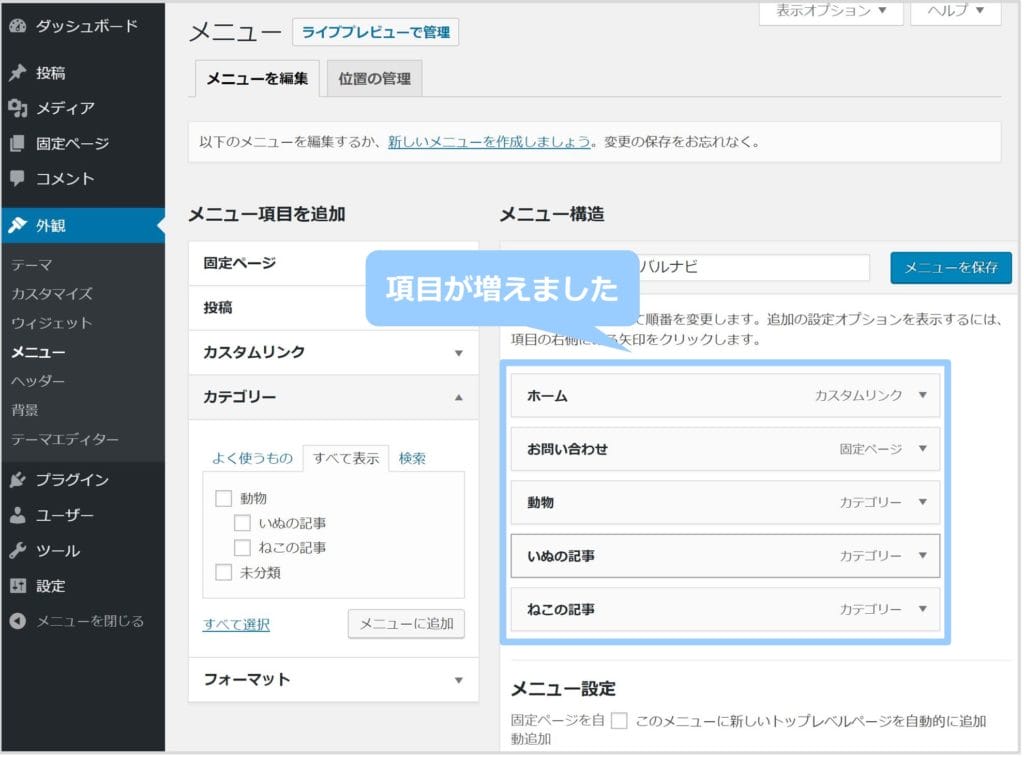
Task: Open Media via its sidebar icon
Action: [17, 108]
